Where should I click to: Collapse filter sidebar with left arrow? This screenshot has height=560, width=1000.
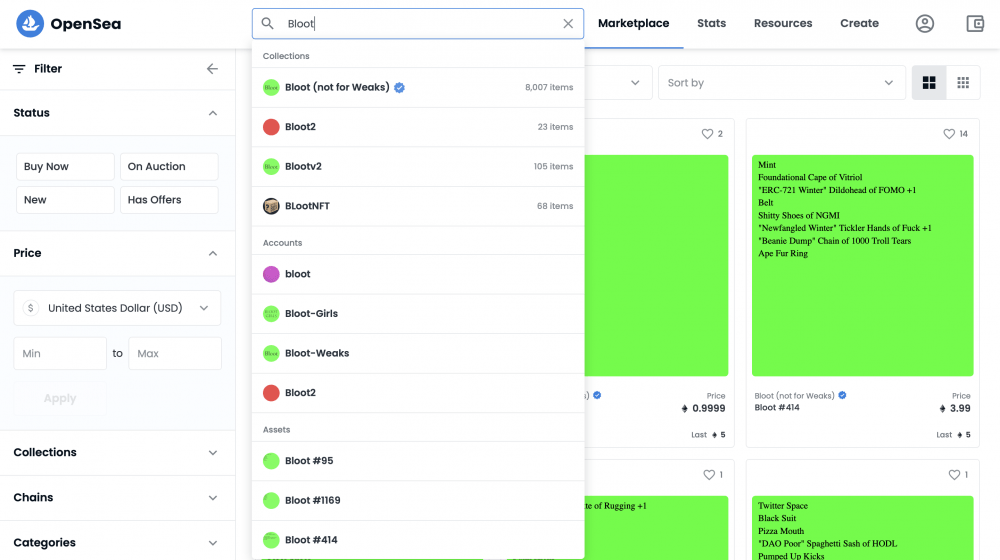[212, 69]
